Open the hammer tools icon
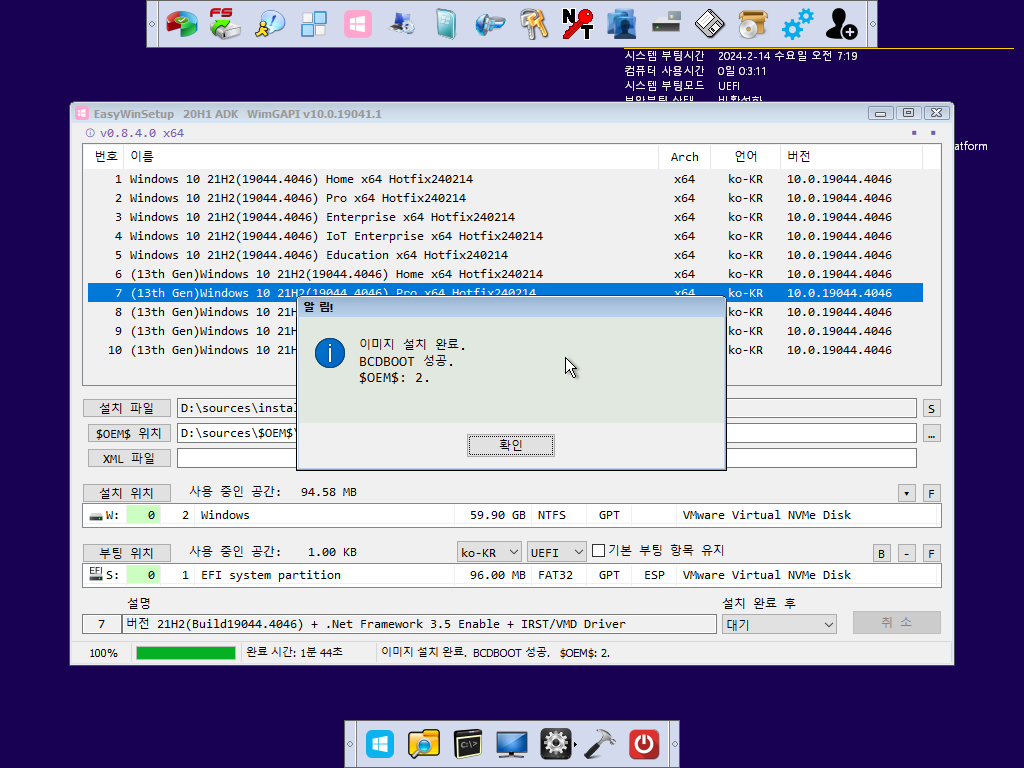Image resolution: width=1024 pixels, height=768 pixels. coord(600,744)
